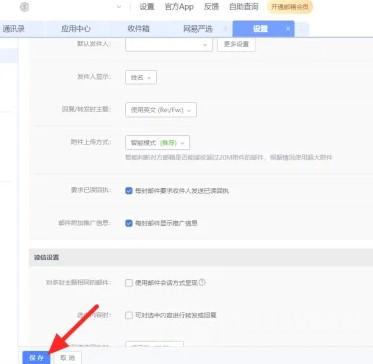Viewport: 373px width, 364px height.
Task: Switch to the 收件箱 tab
Action: pyautogui.click(x=138, y=29)
